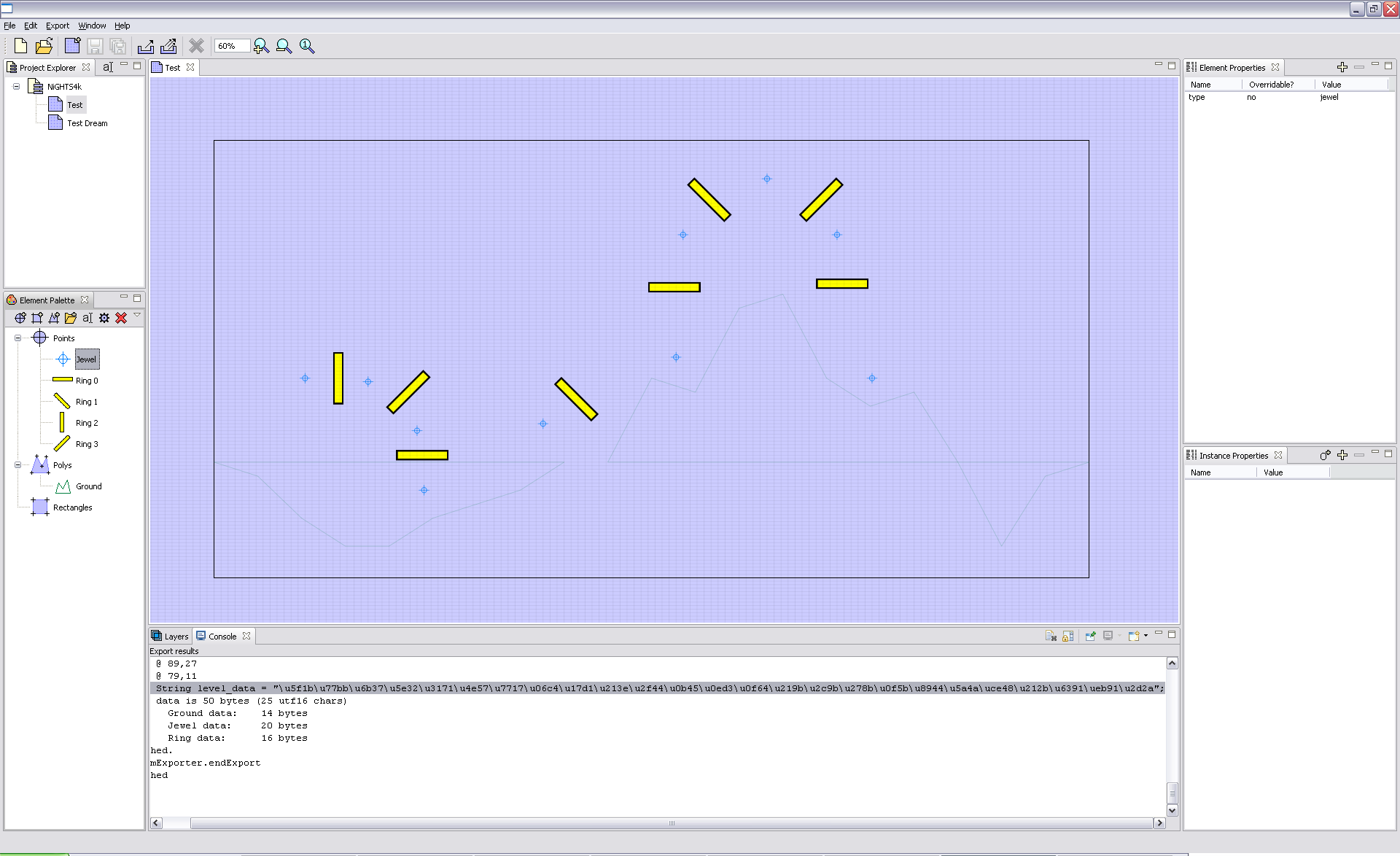1400x856 pixels.
Task: Collapse the Points tree node
Action: (18, 338)
